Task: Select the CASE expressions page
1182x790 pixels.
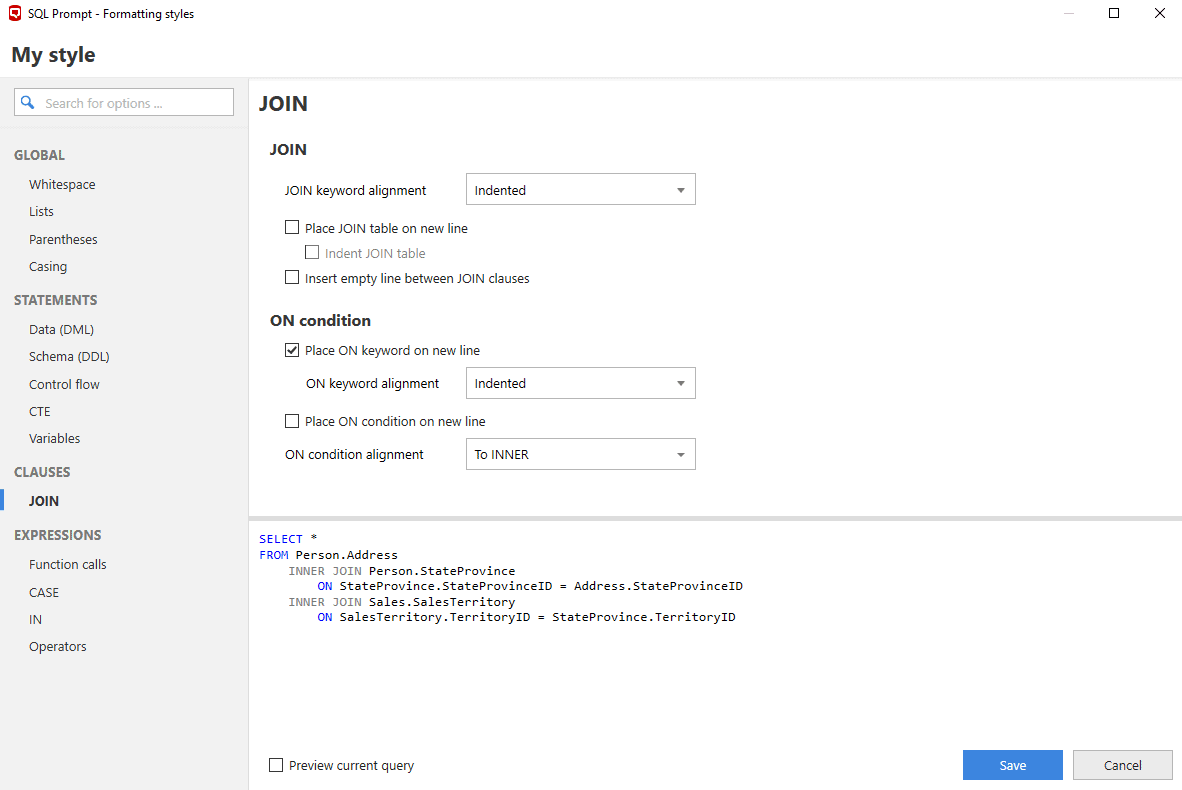Action: pos(44,592)
